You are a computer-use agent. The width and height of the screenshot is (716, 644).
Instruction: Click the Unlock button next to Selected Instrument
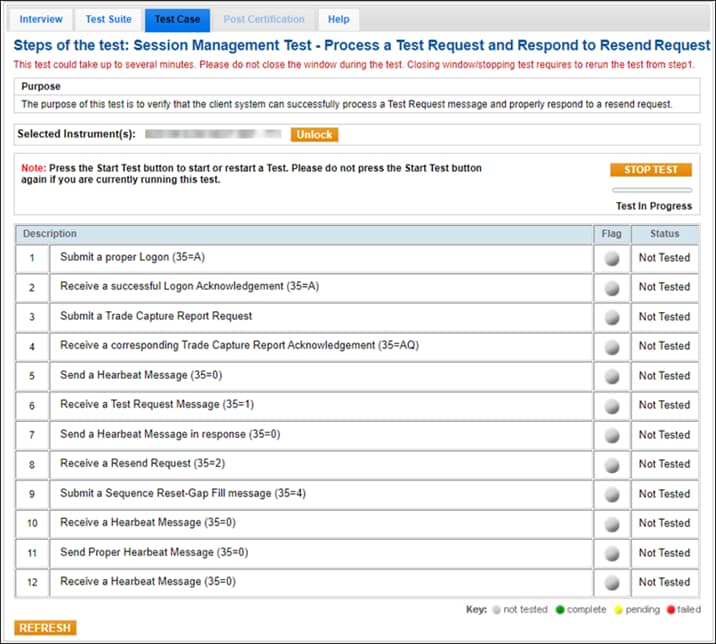click(314, 135)
